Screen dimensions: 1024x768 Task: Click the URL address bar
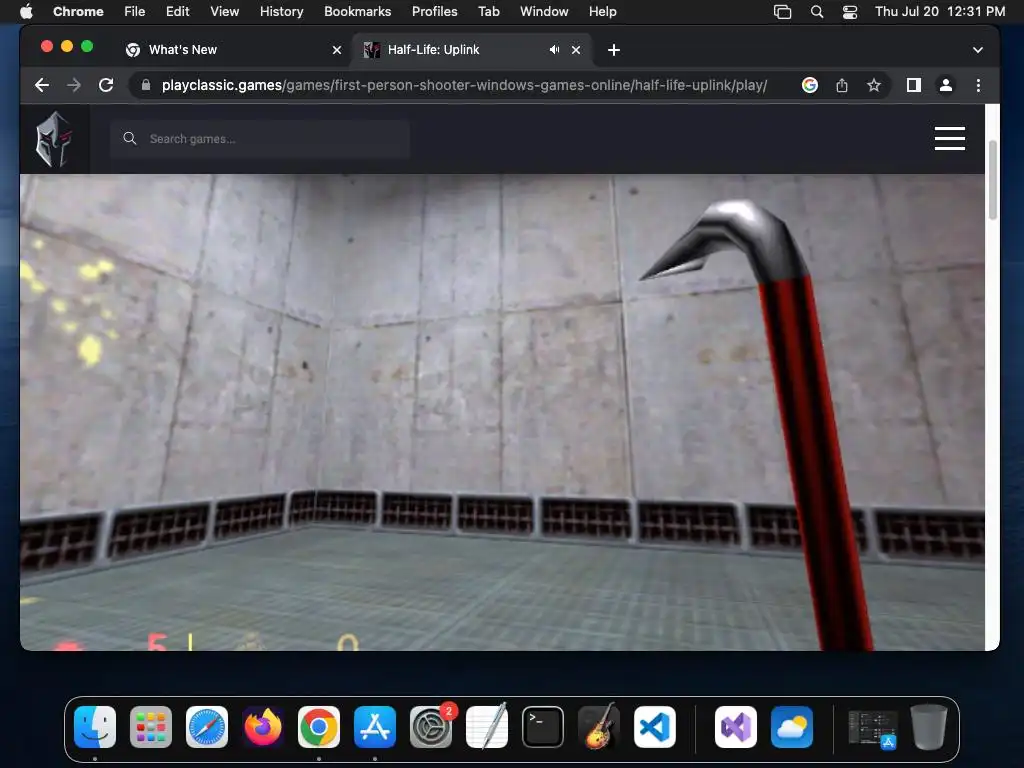click(x=464, y=85)
